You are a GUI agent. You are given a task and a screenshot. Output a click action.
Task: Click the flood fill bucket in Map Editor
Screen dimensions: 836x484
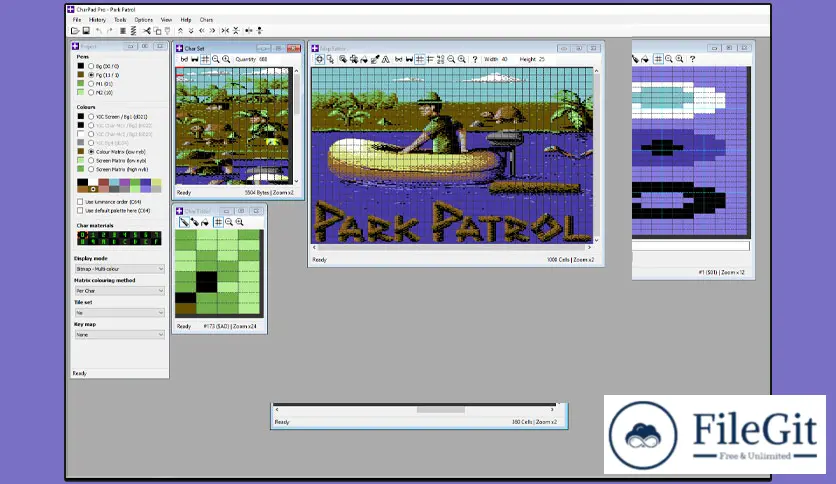[364, 59]
